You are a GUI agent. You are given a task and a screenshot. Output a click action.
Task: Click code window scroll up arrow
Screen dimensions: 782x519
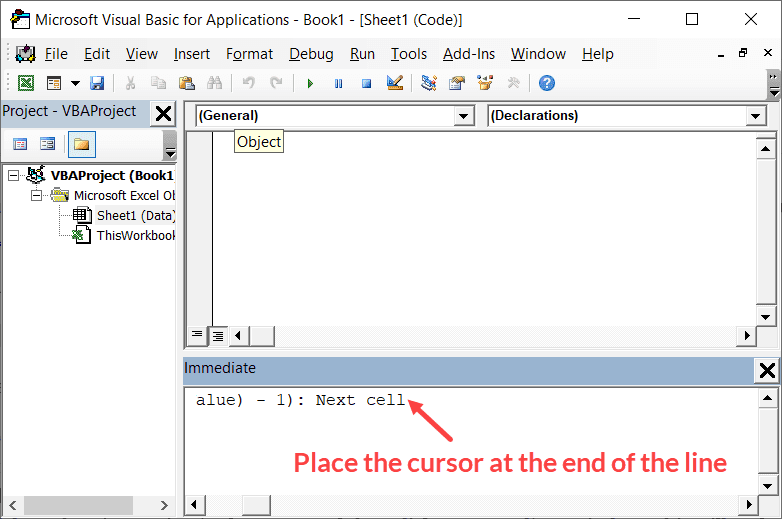coord(766,149)
